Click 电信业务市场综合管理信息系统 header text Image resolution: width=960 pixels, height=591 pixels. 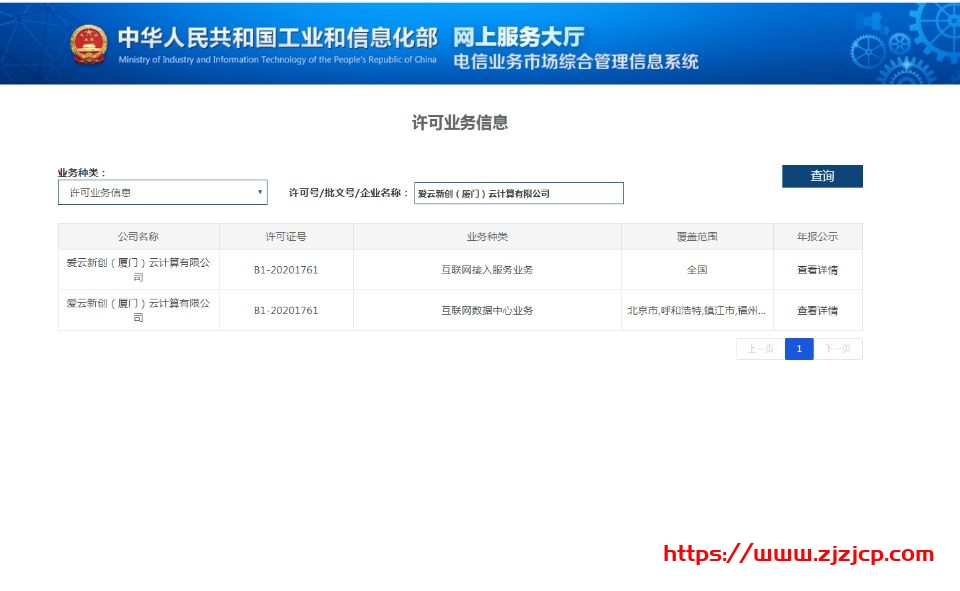click(576, 62)
